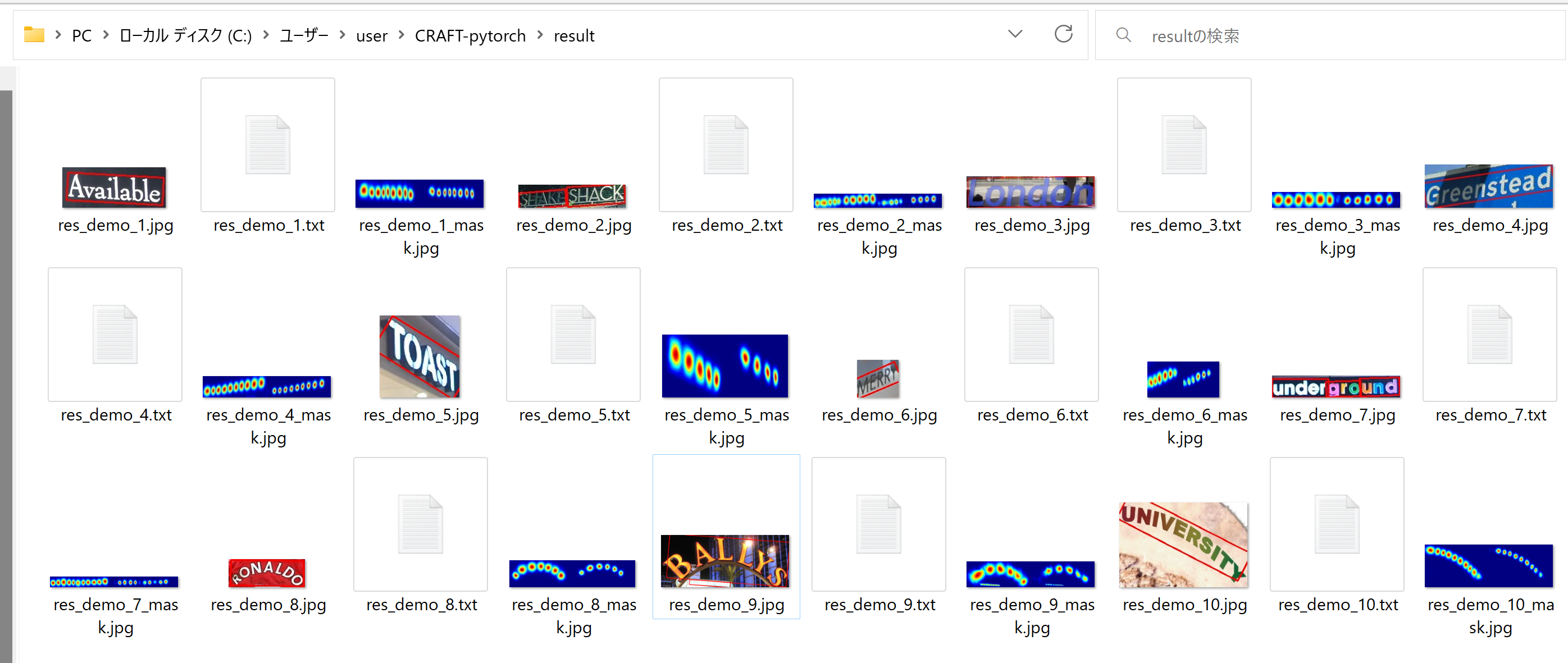
Task: Go to ローカル ディスク (C:) breadcrumb
Action: coord(186,36)
